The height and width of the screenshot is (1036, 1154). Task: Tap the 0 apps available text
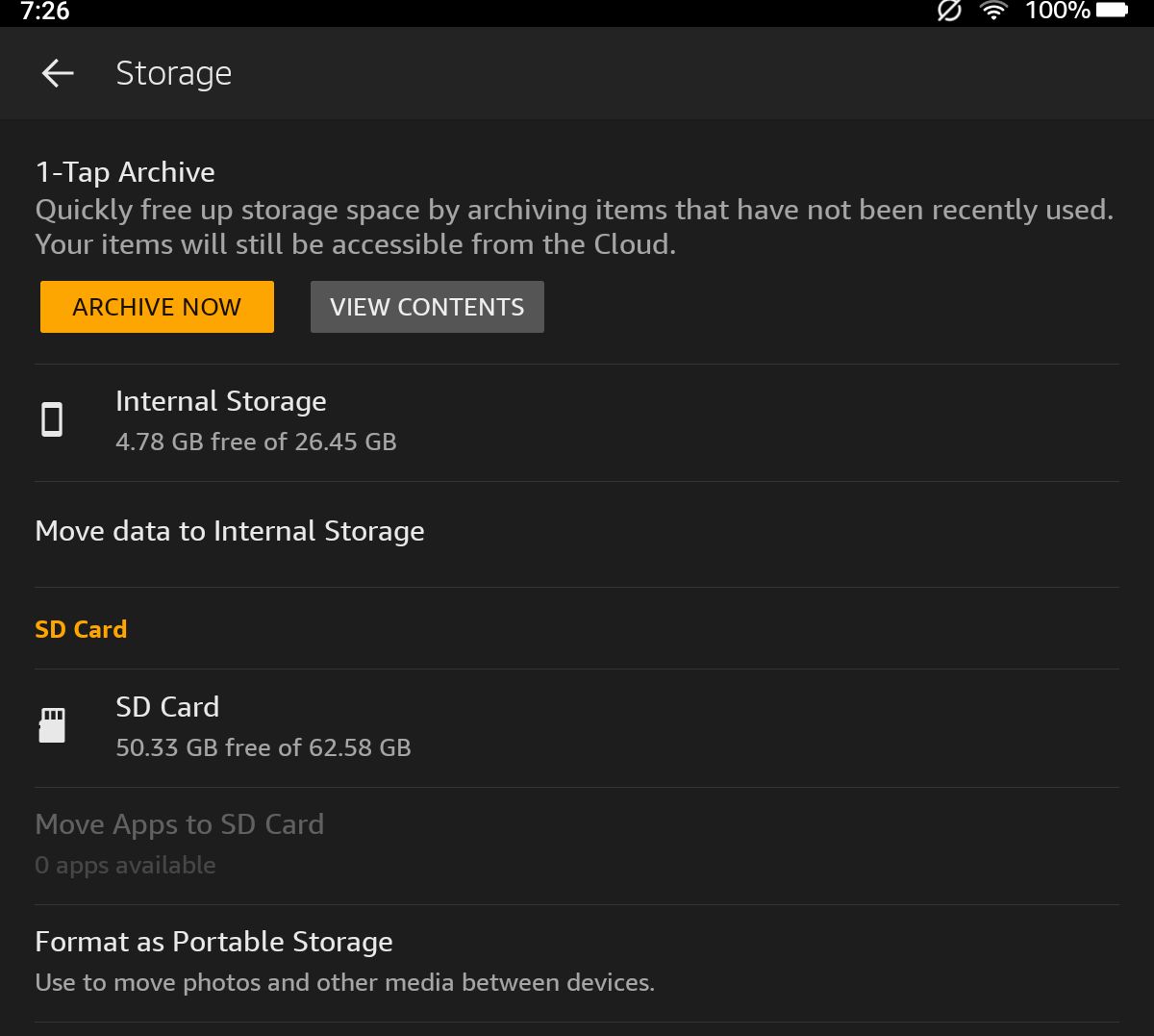[x=125, y=865]
